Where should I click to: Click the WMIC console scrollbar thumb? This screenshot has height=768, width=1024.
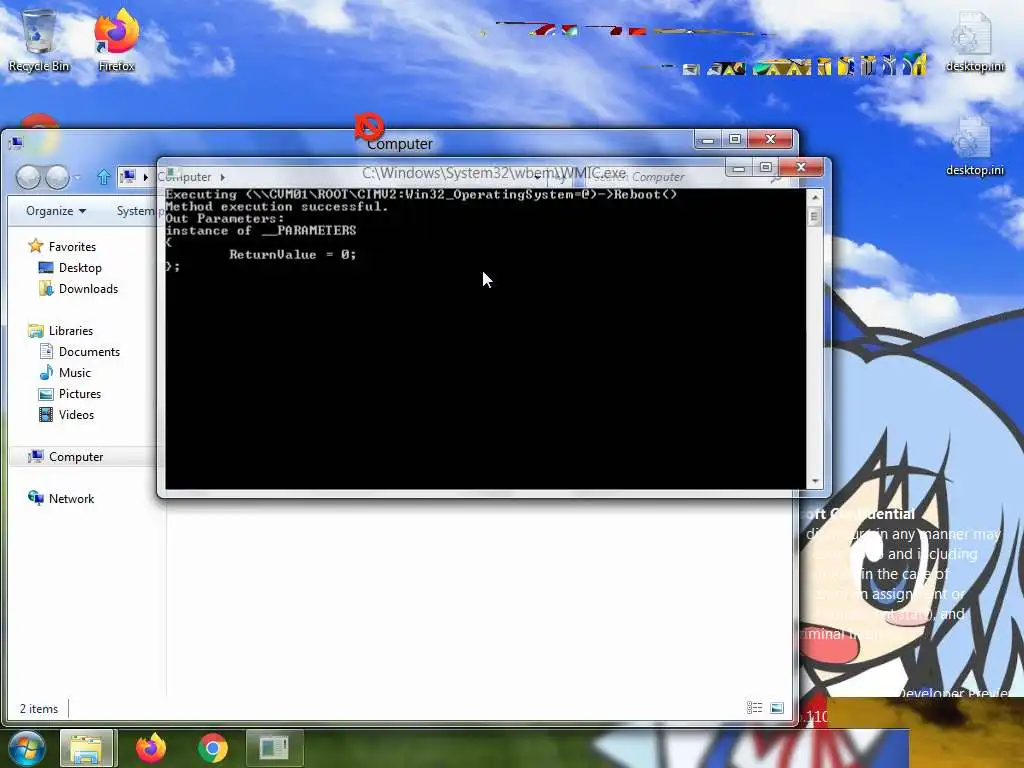point(814,217)
